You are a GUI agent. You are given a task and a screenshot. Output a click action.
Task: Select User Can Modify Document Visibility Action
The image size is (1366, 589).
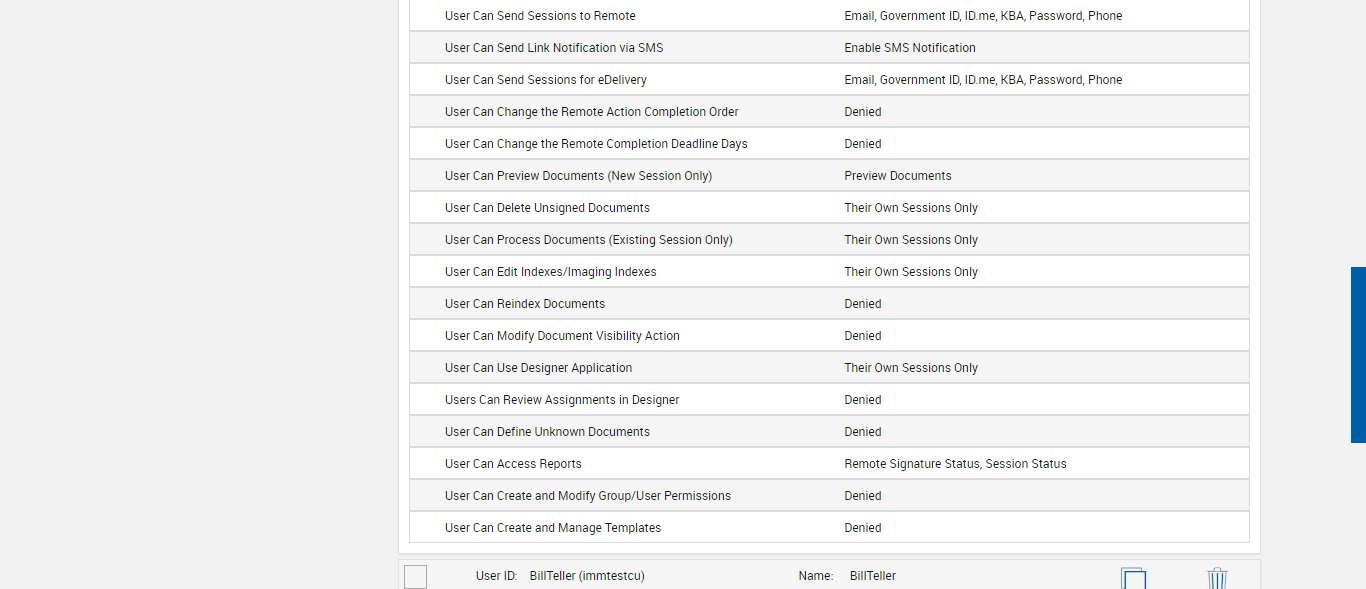click(x=562, y=336)
